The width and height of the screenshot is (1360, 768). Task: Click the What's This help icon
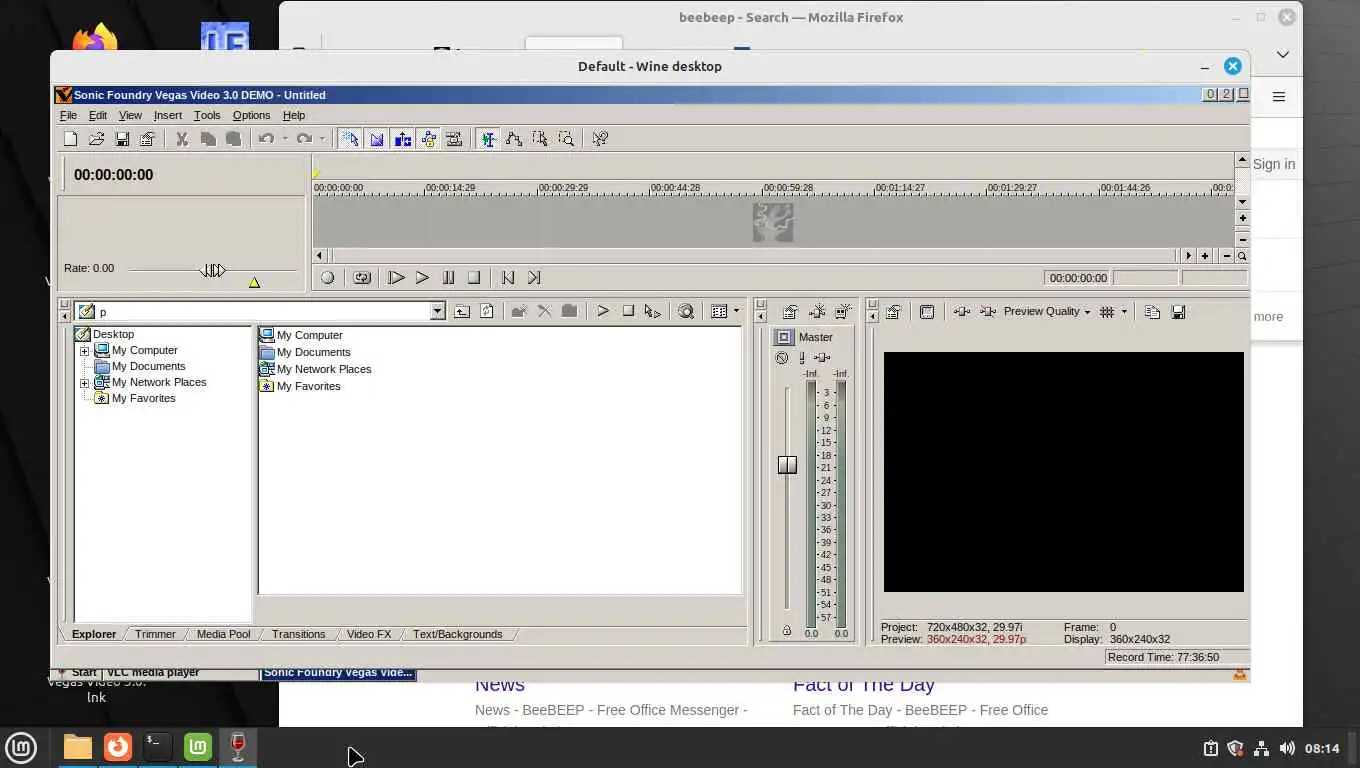(600, 139)
